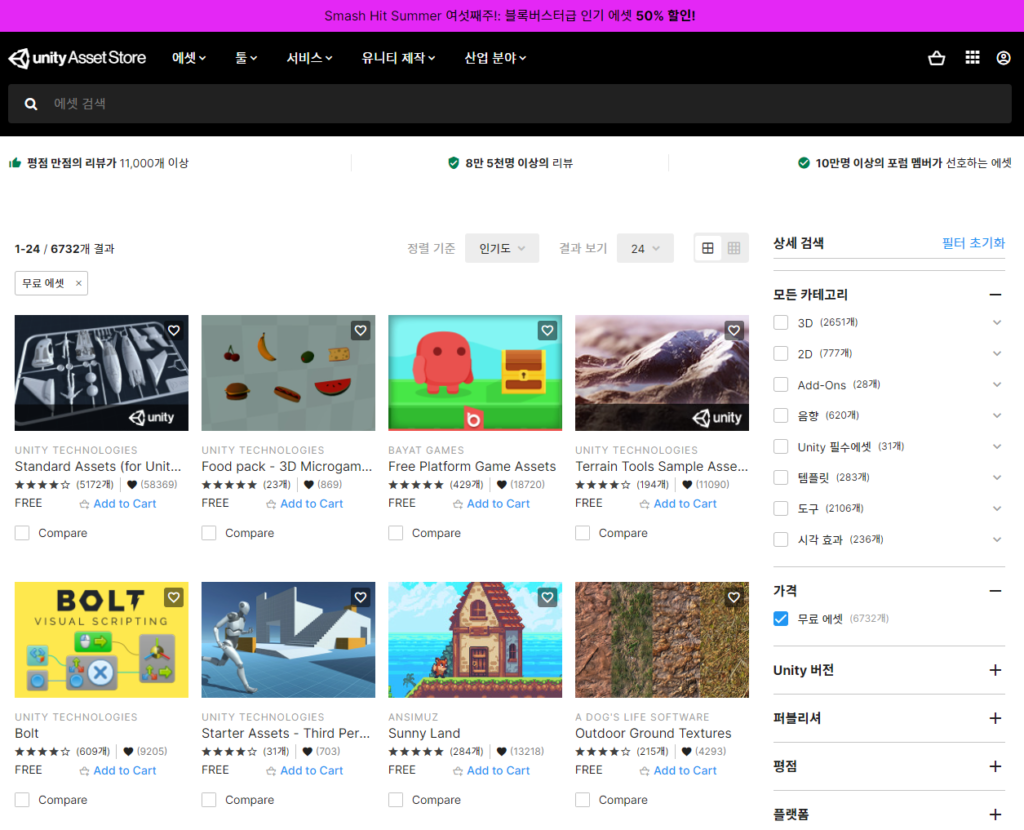1024x830 pixels.
Task: Favorite Free Platform Game Assets heart icon
Action: click(x=547, y=330)
